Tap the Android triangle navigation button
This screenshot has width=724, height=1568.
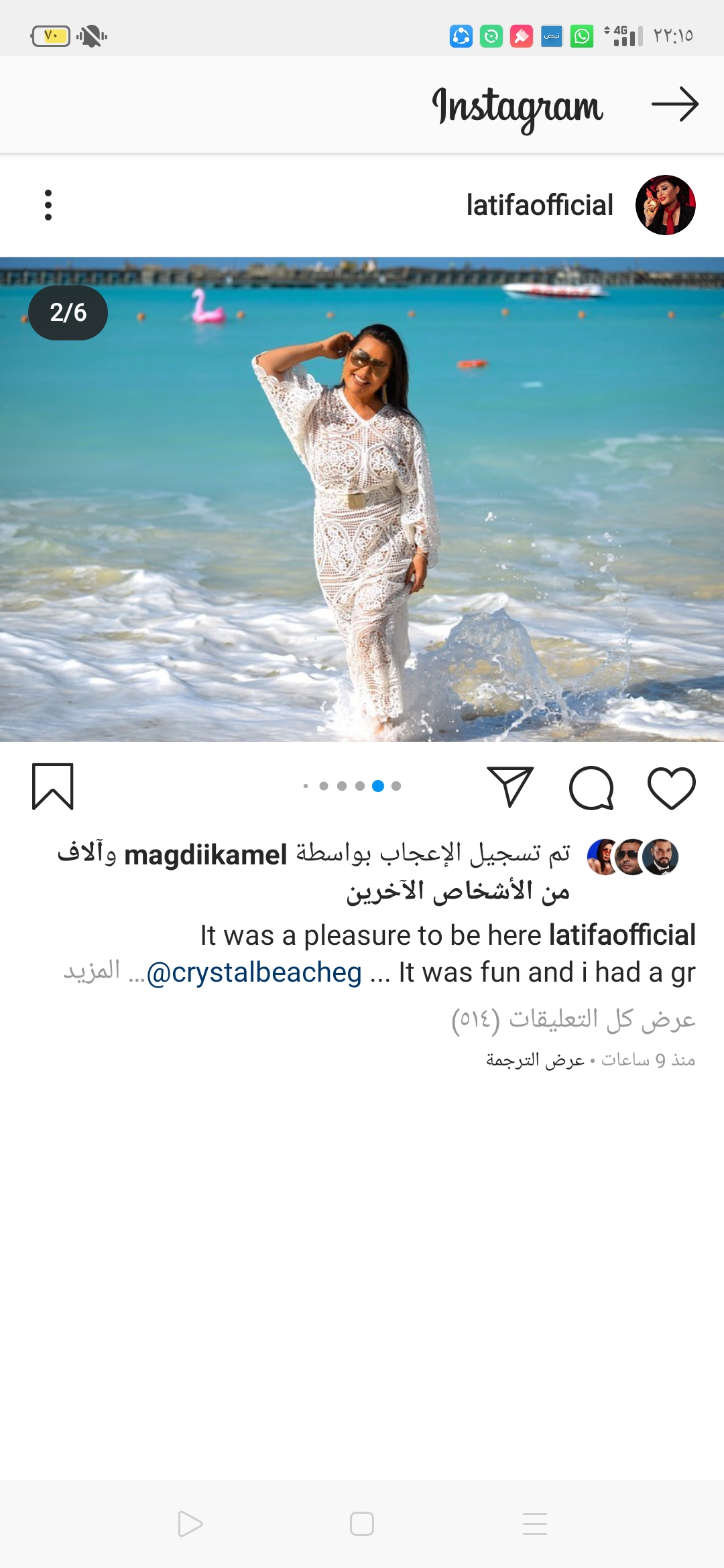click(x=190, y=1524)
